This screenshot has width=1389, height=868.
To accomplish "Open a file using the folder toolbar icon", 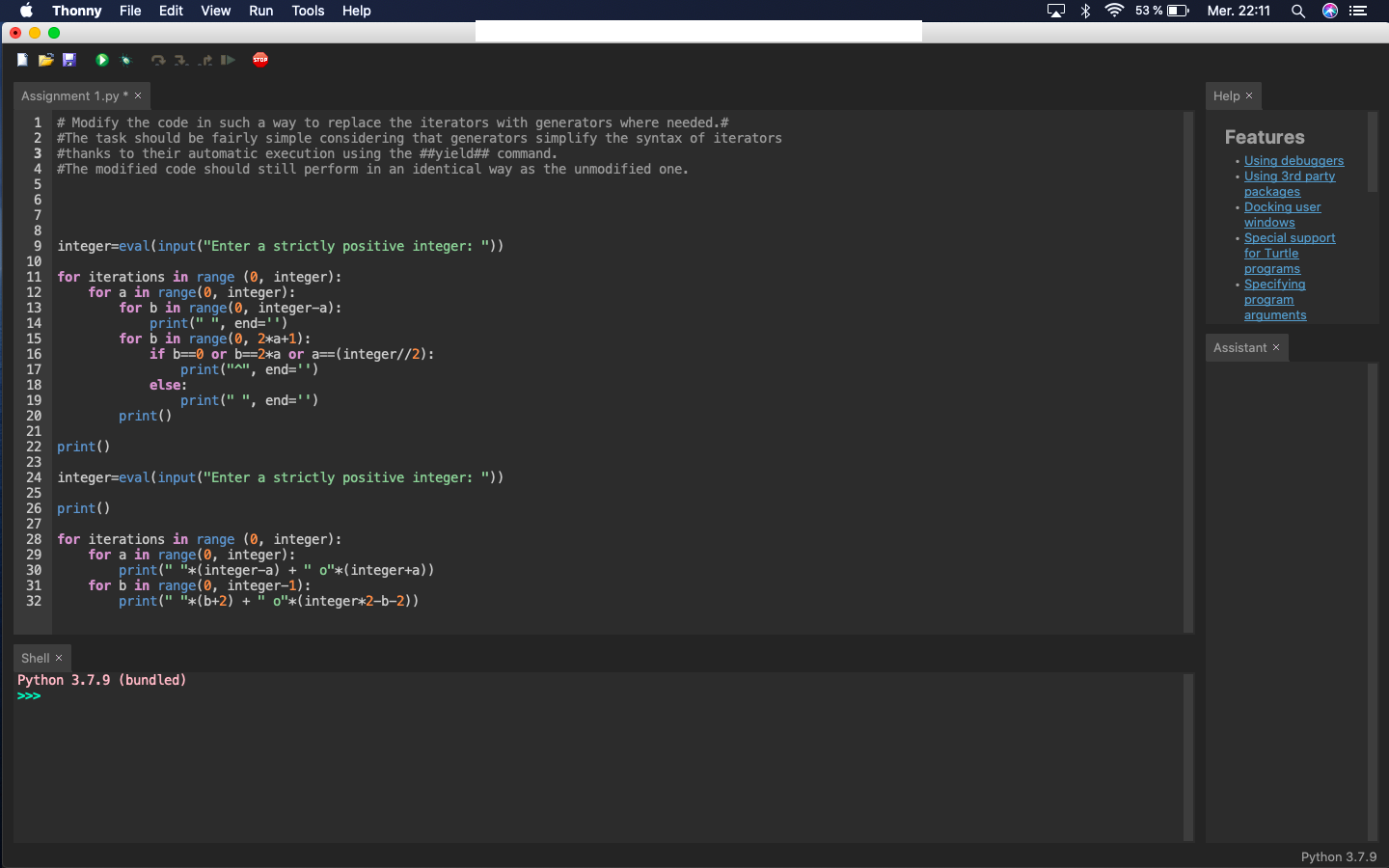I will [x=45, y=60].
